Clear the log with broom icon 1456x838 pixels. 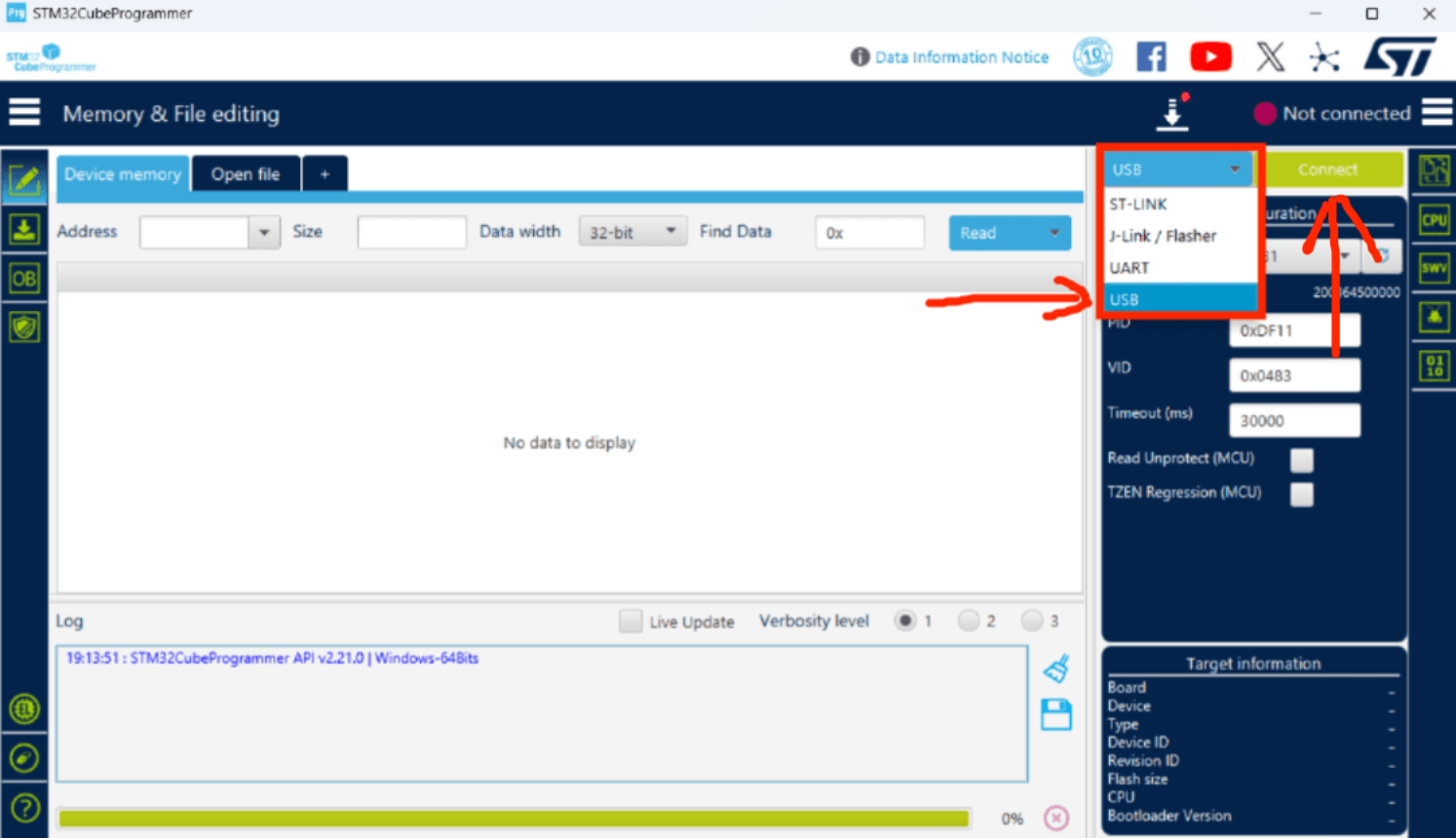pyautogui.click(x=1056, y=668)
